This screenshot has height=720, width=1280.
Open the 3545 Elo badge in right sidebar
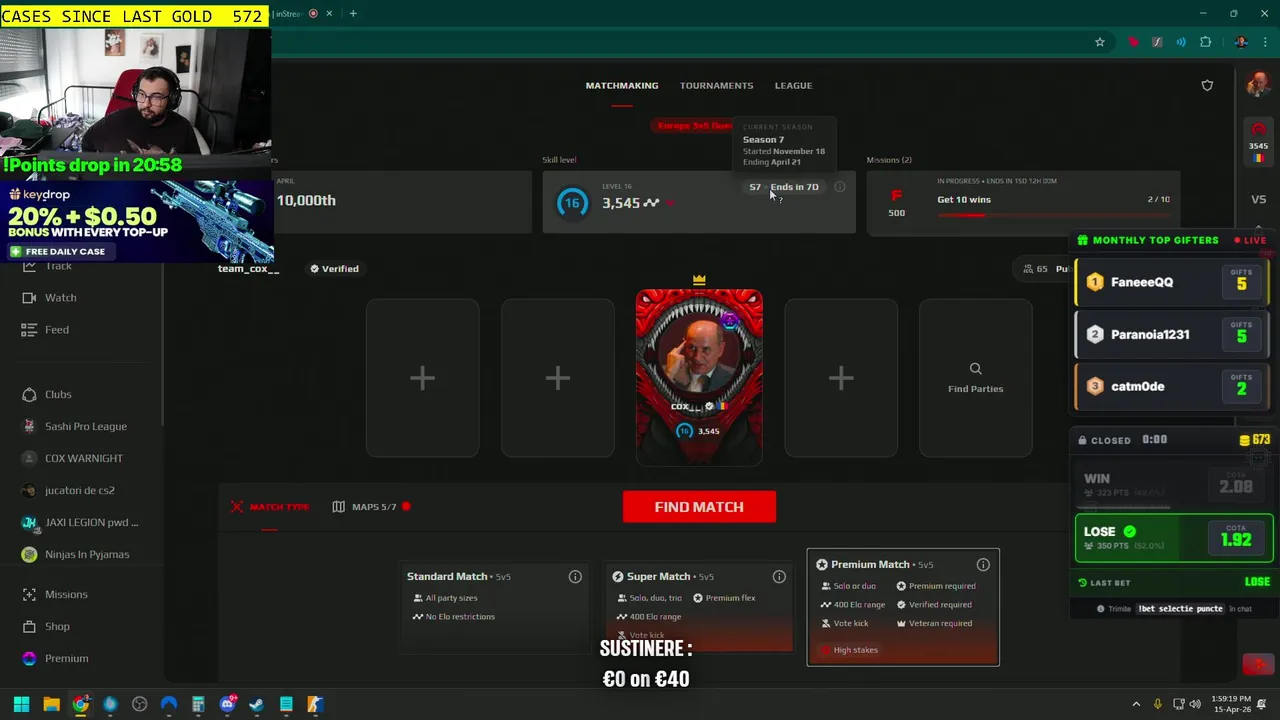(x=1258, y=143)
